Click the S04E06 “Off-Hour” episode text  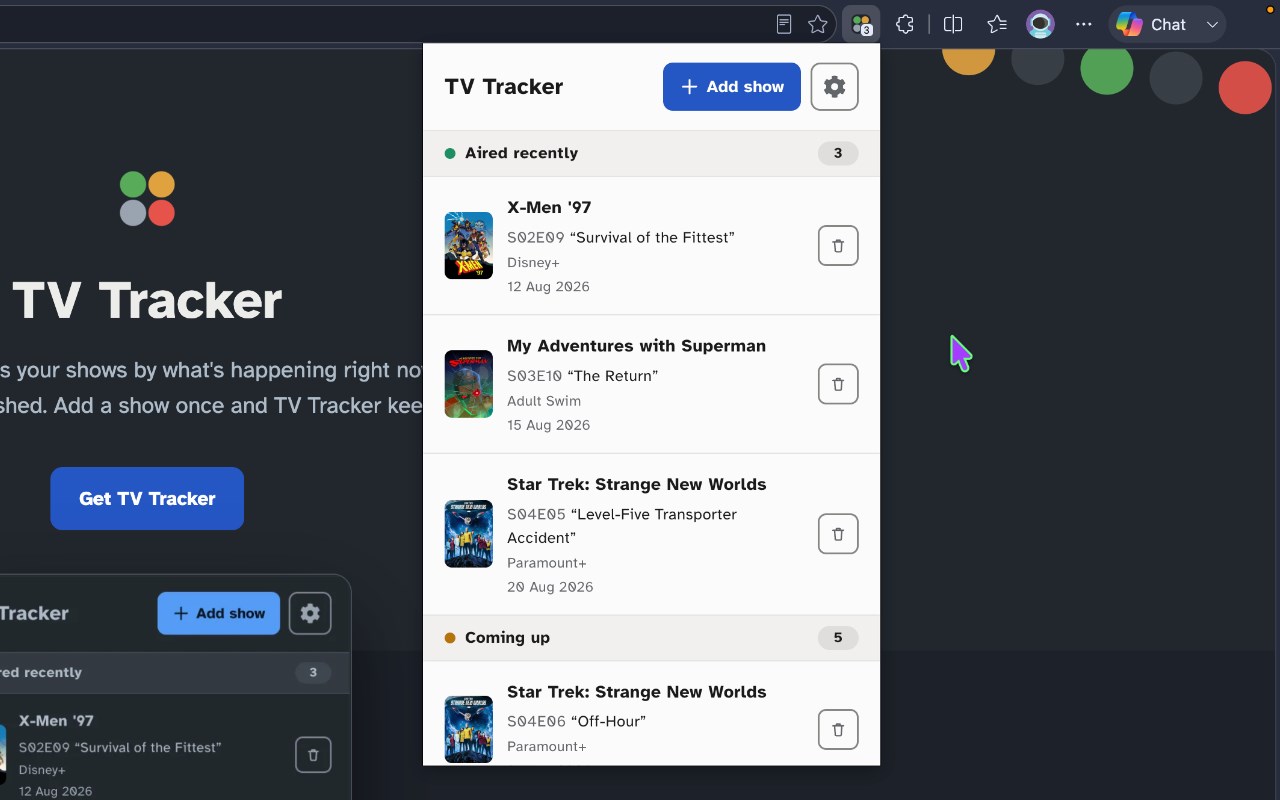(x=576, y=722)
